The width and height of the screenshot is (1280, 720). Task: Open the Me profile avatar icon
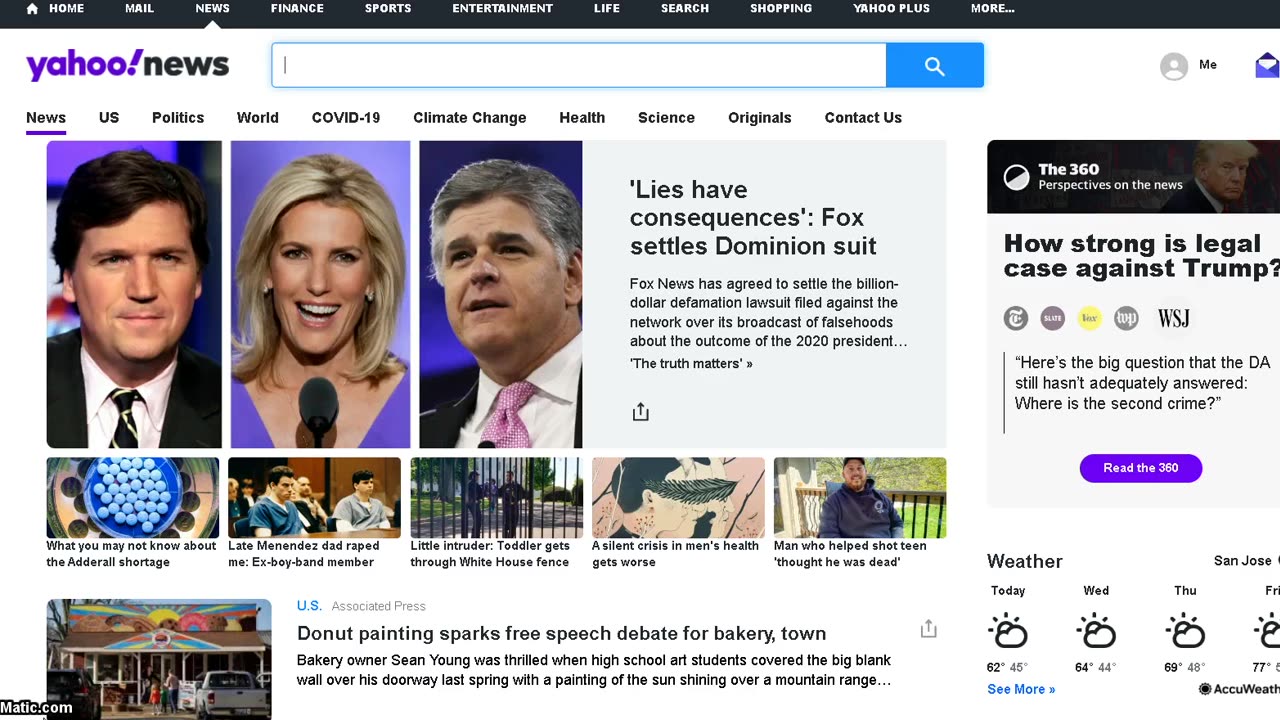click(x=1174, y=66)
